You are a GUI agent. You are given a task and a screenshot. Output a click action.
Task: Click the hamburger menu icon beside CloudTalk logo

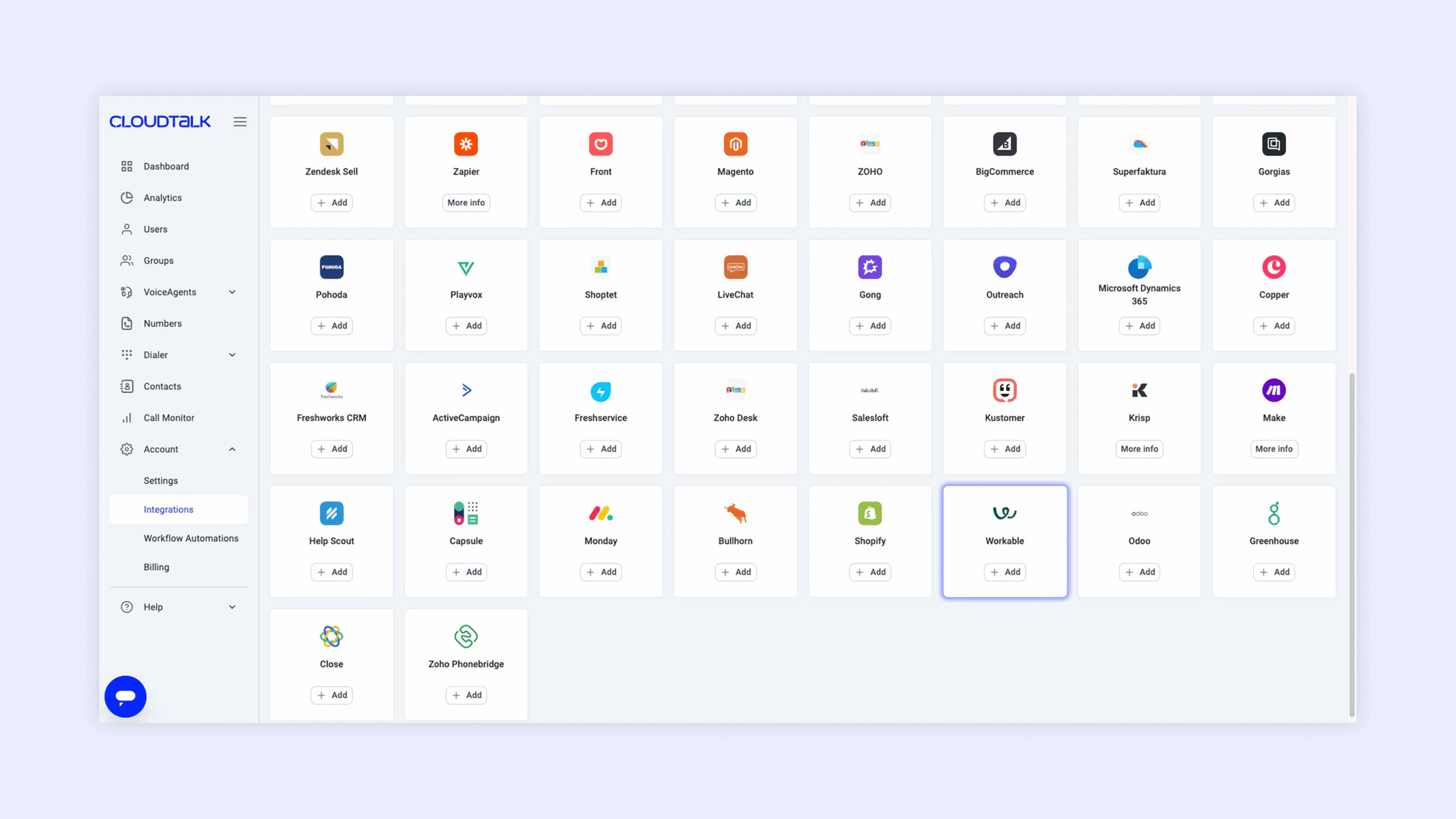[x=239, y=122]
